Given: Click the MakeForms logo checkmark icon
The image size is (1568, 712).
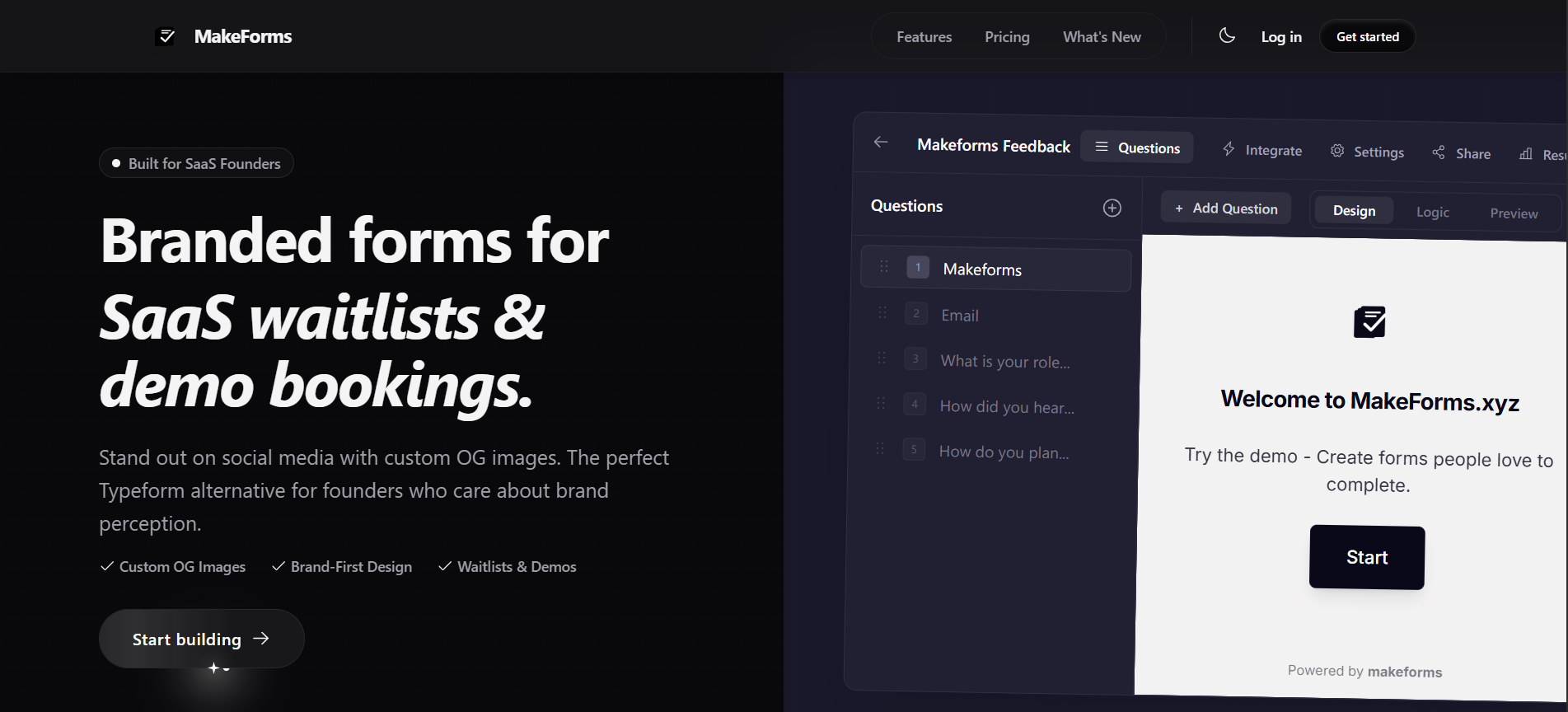Looking at the screenshot, I should 166,36.
